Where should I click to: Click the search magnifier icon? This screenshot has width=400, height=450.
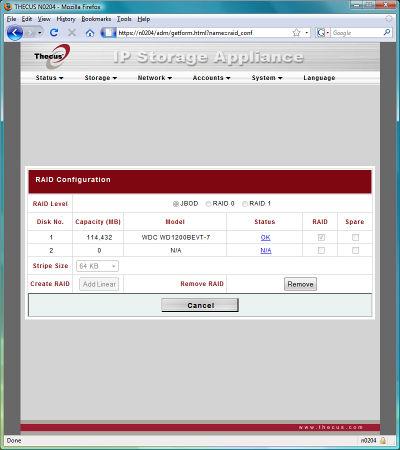[x=387, y=32]
